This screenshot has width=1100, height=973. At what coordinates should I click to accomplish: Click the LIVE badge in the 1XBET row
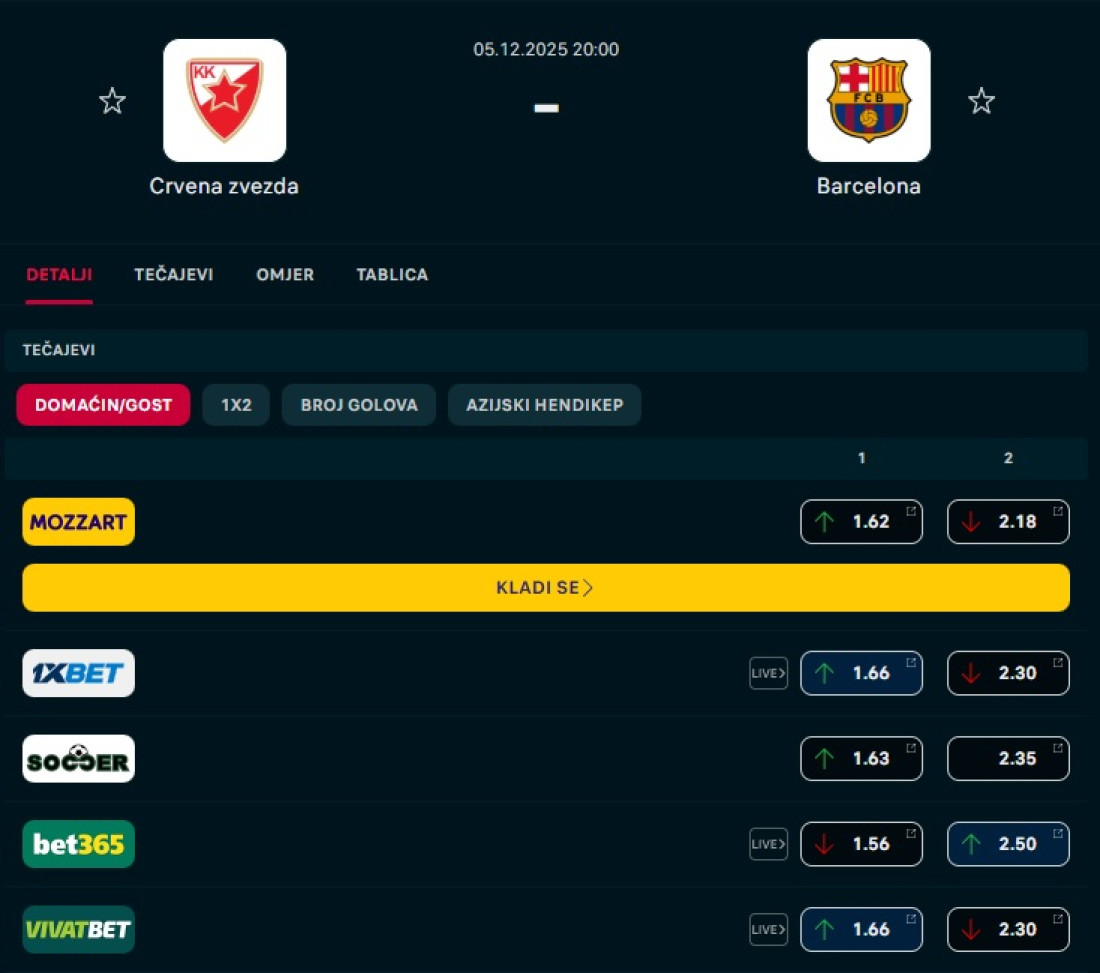pos(768,673)
